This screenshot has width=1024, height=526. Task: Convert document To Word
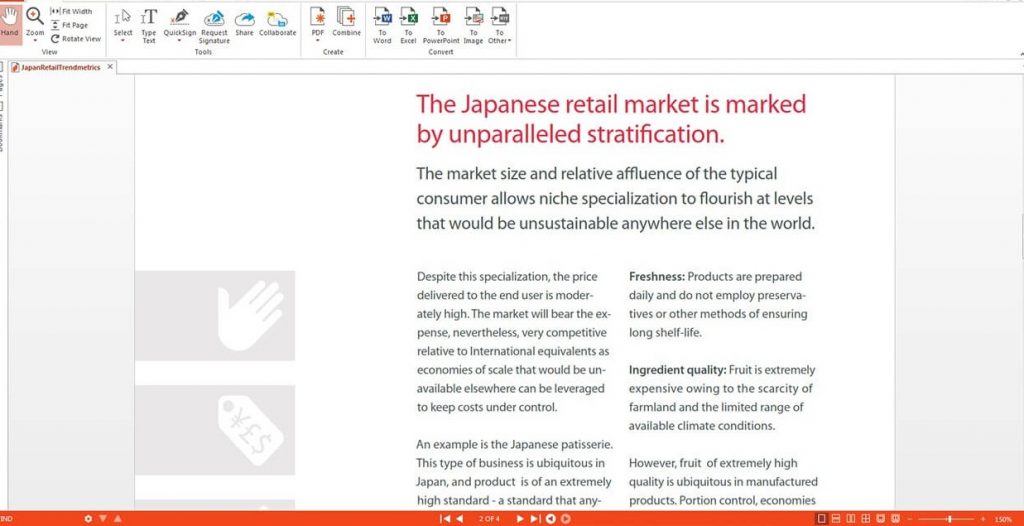click(382, 23)
